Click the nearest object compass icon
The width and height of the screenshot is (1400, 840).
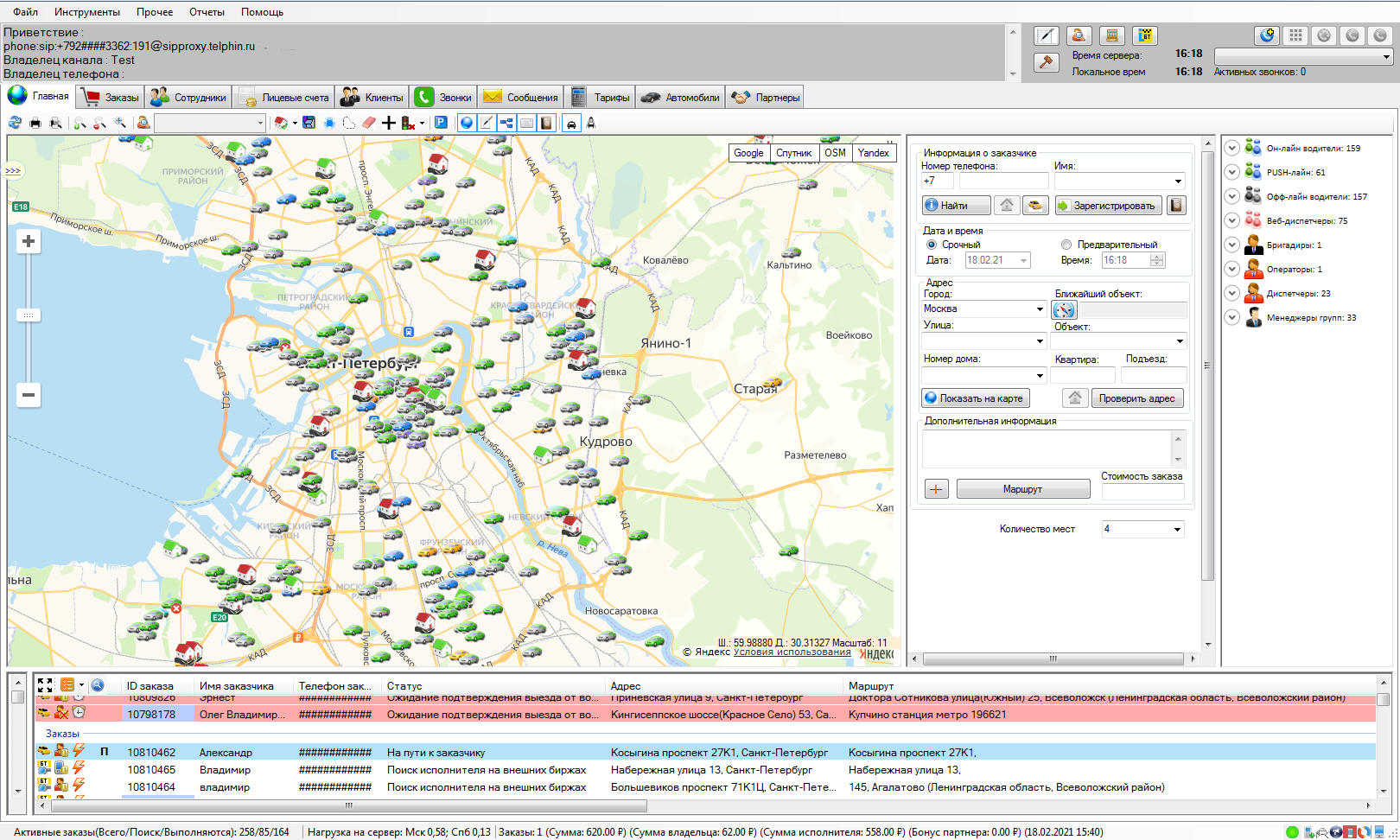point(1064,309)
